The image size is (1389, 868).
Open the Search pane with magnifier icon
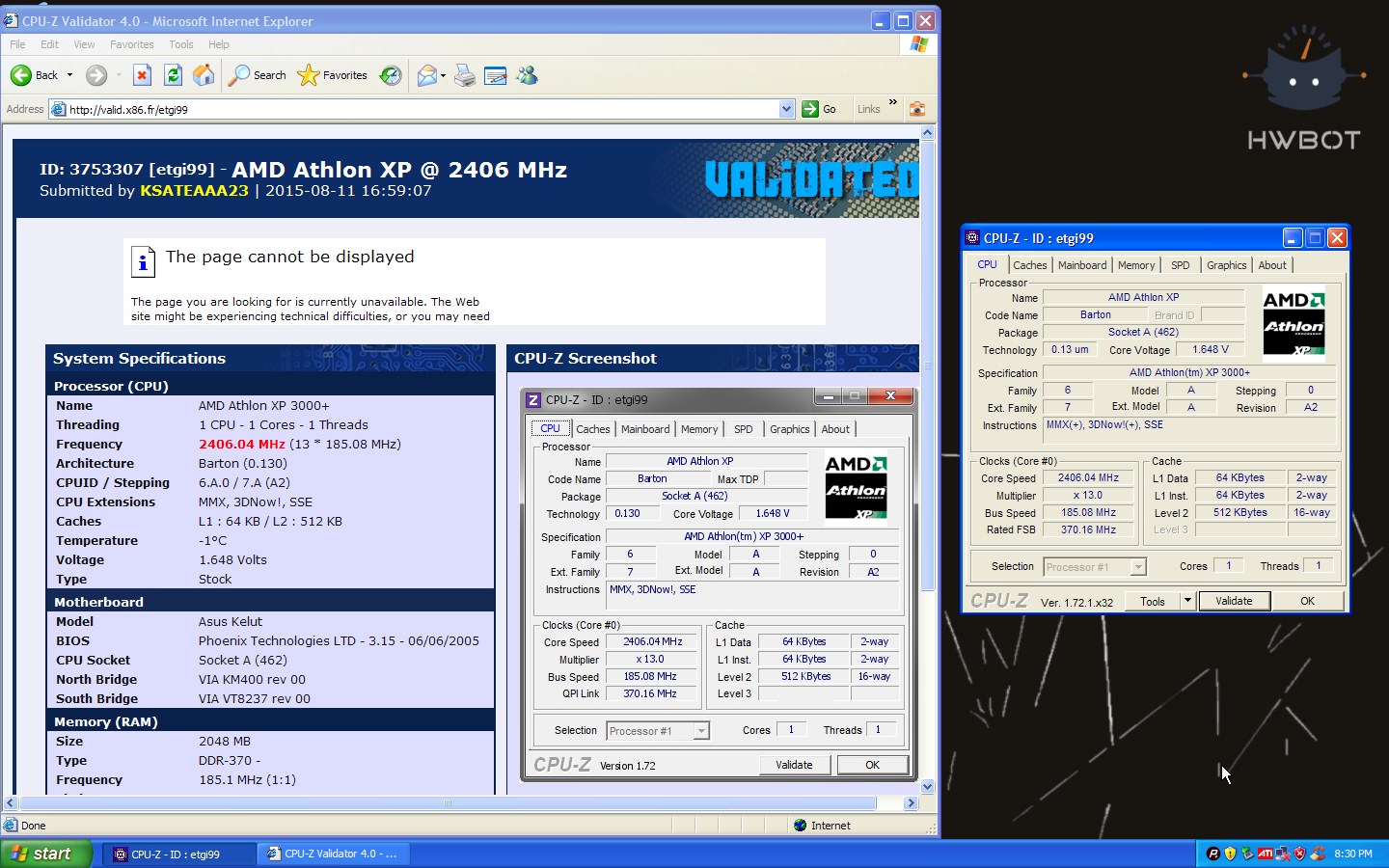pyautogui.click(x=238, y=75)
